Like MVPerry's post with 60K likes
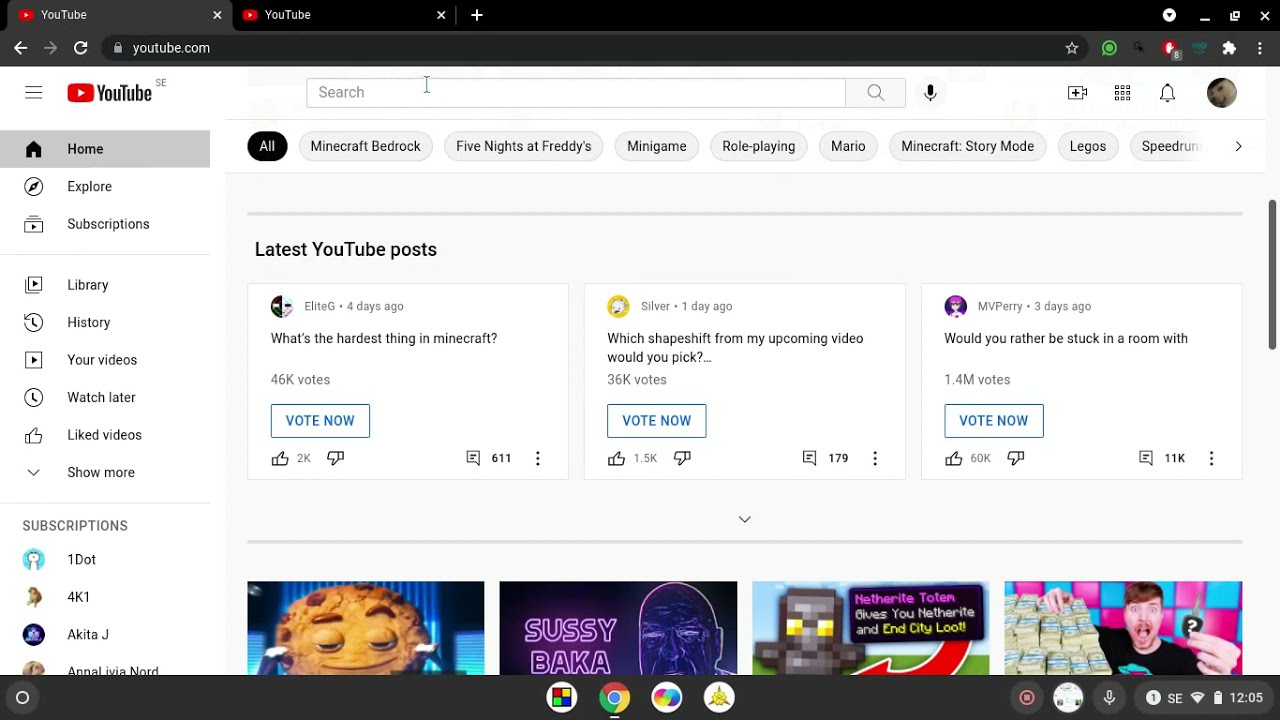 click(x=953, y=458)
